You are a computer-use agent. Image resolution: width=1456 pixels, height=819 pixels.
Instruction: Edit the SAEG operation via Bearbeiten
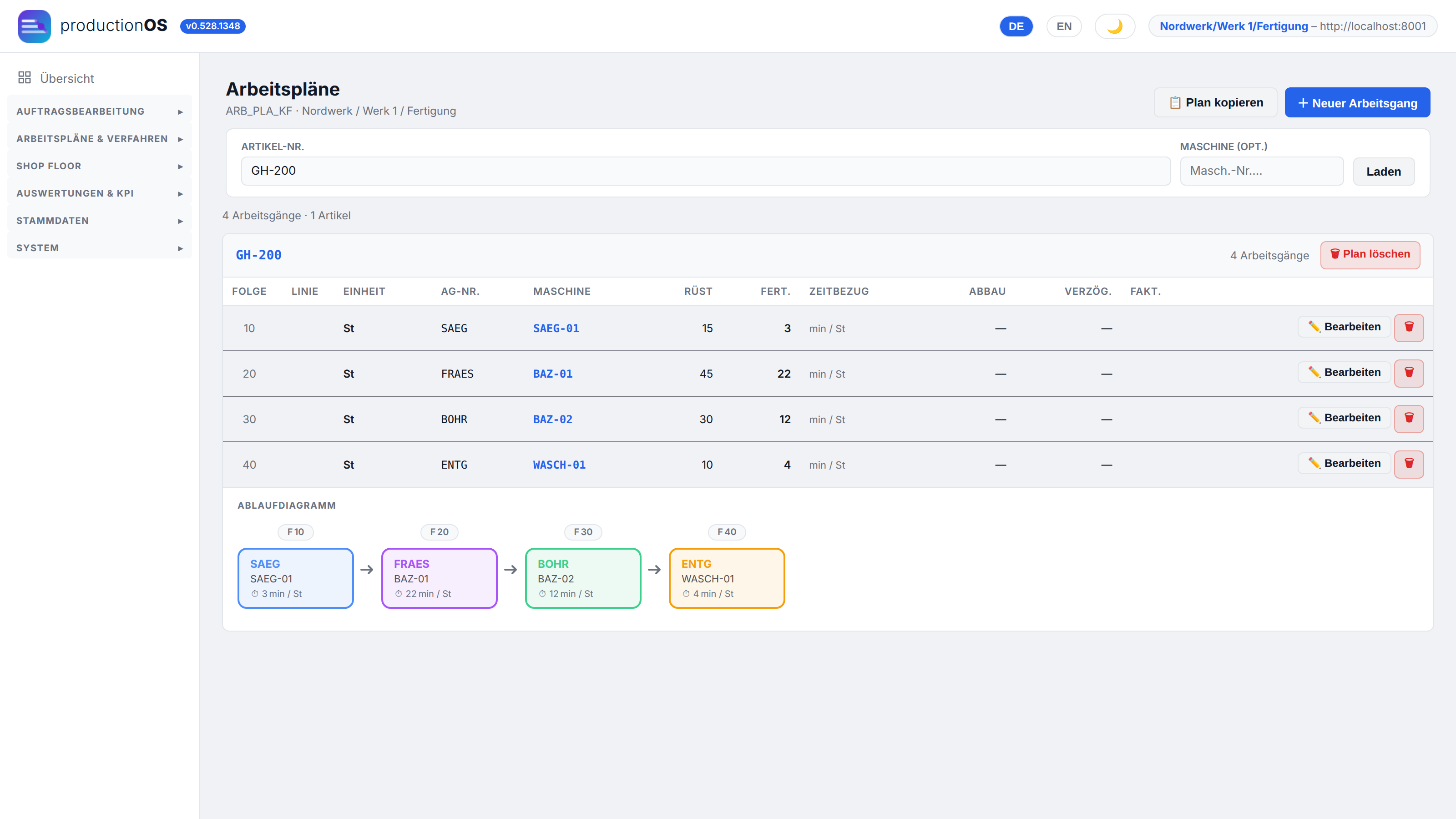1344,327
